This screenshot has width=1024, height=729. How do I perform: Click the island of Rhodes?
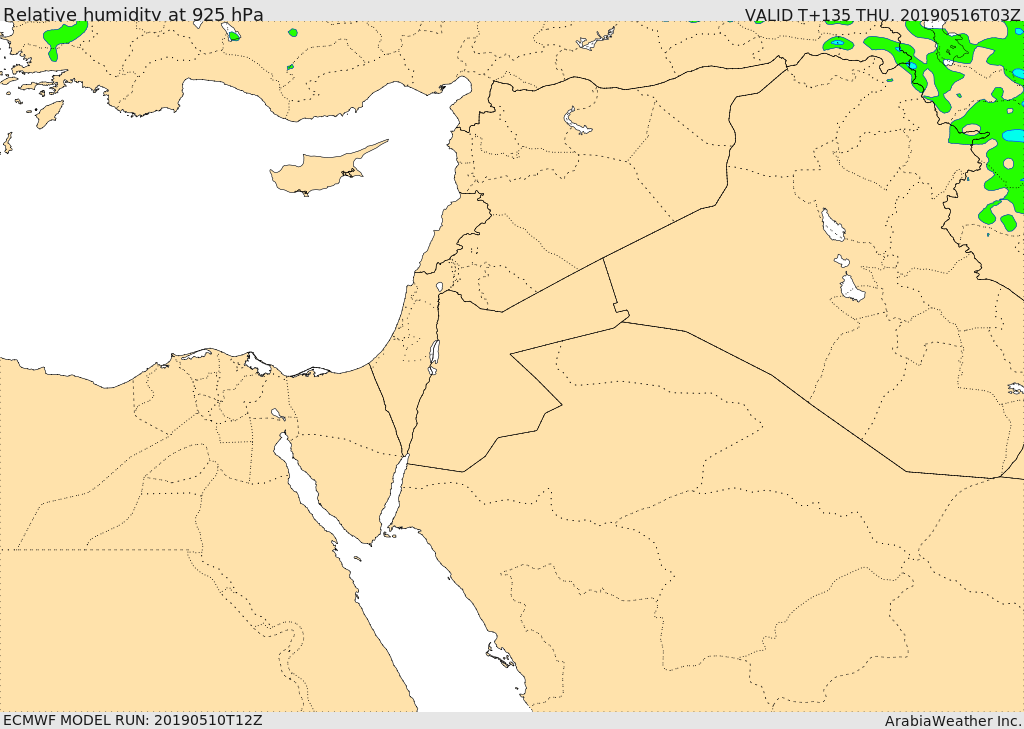point(49,114)
